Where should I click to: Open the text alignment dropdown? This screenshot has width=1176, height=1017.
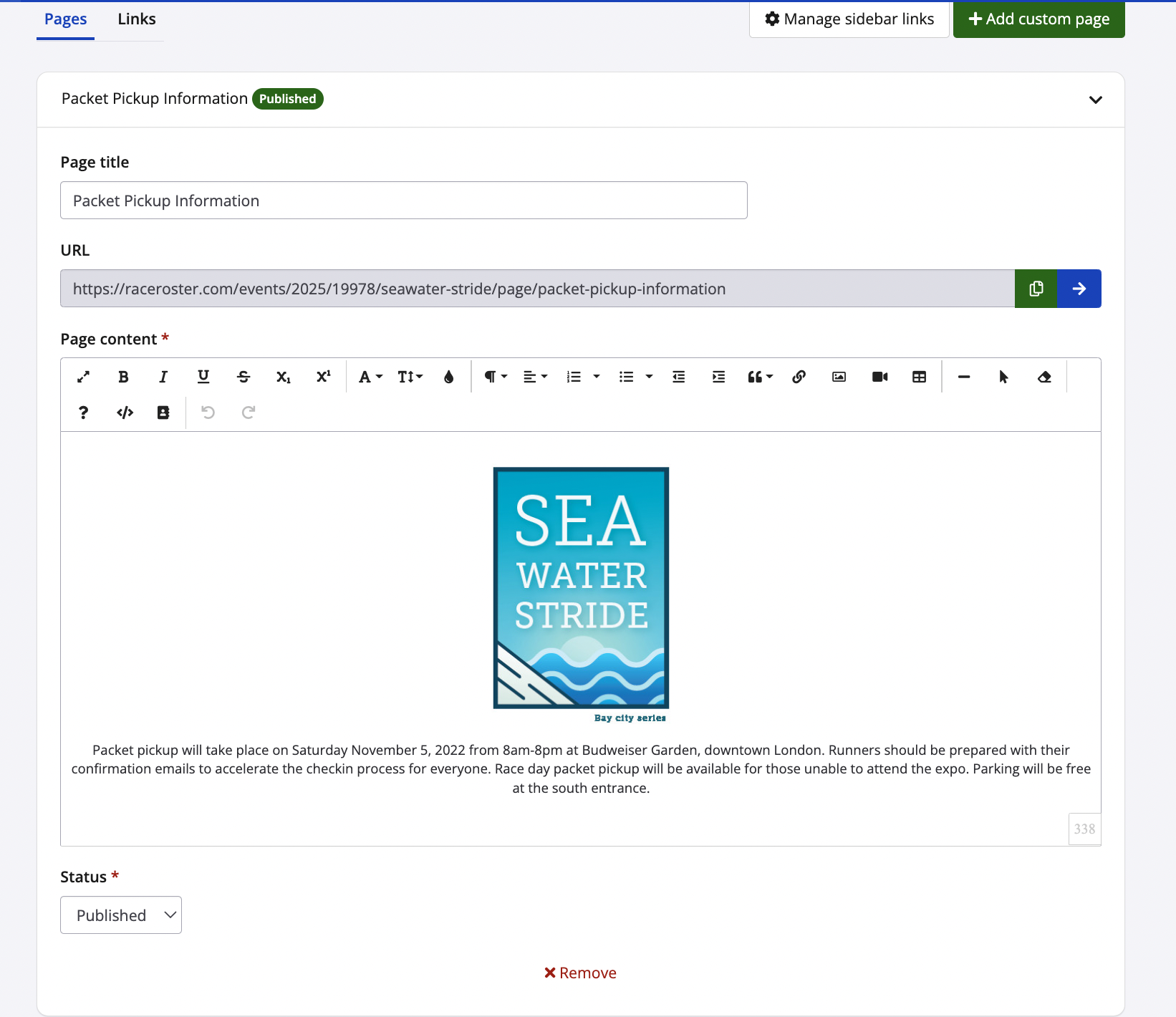[534, 377]
